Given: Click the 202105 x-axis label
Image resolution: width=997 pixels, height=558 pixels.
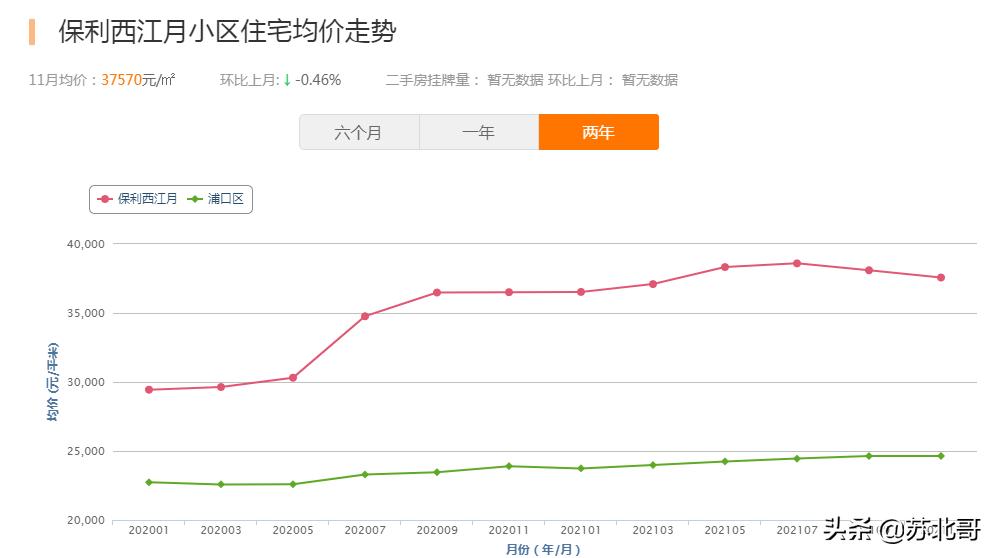Looking at the screenshot, I should tap(725, 530).
